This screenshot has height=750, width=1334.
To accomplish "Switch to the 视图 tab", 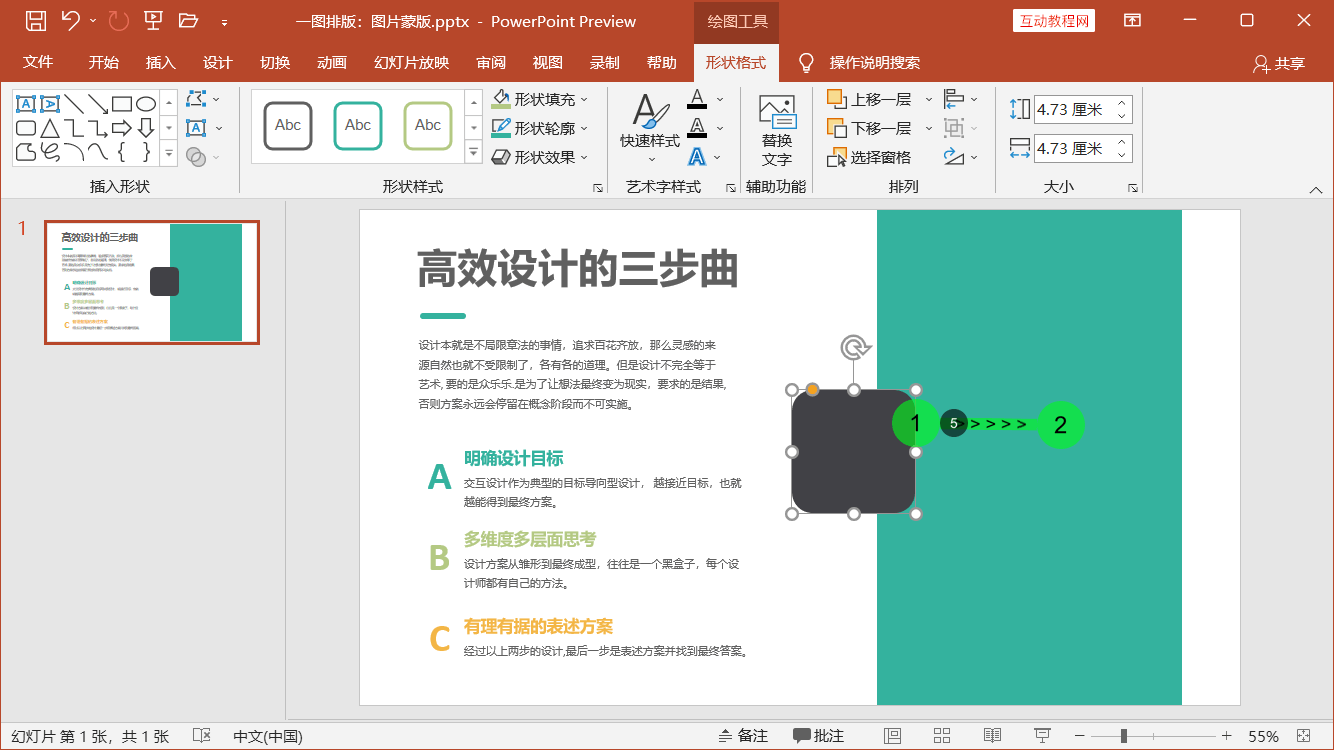I will (x=547, y=62).
